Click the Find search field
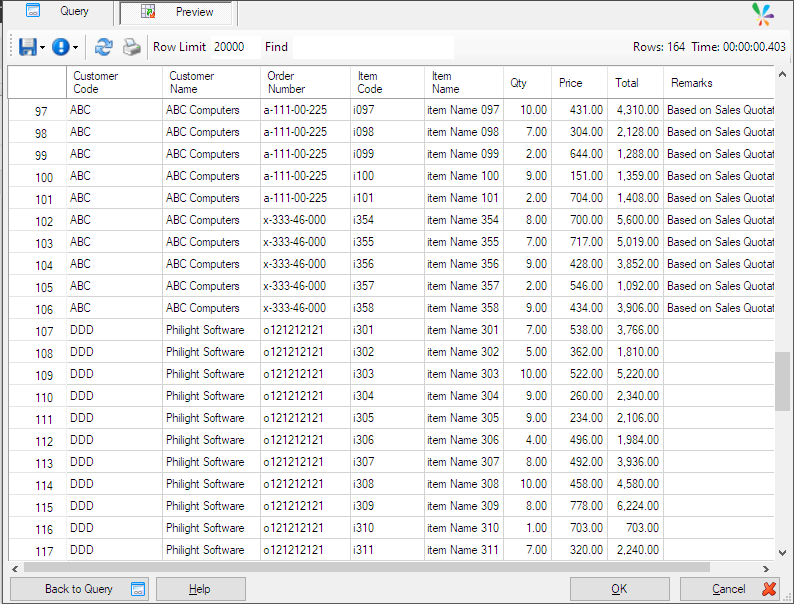The width and height of the screenshot is (794, 604). tap(373, 47)
